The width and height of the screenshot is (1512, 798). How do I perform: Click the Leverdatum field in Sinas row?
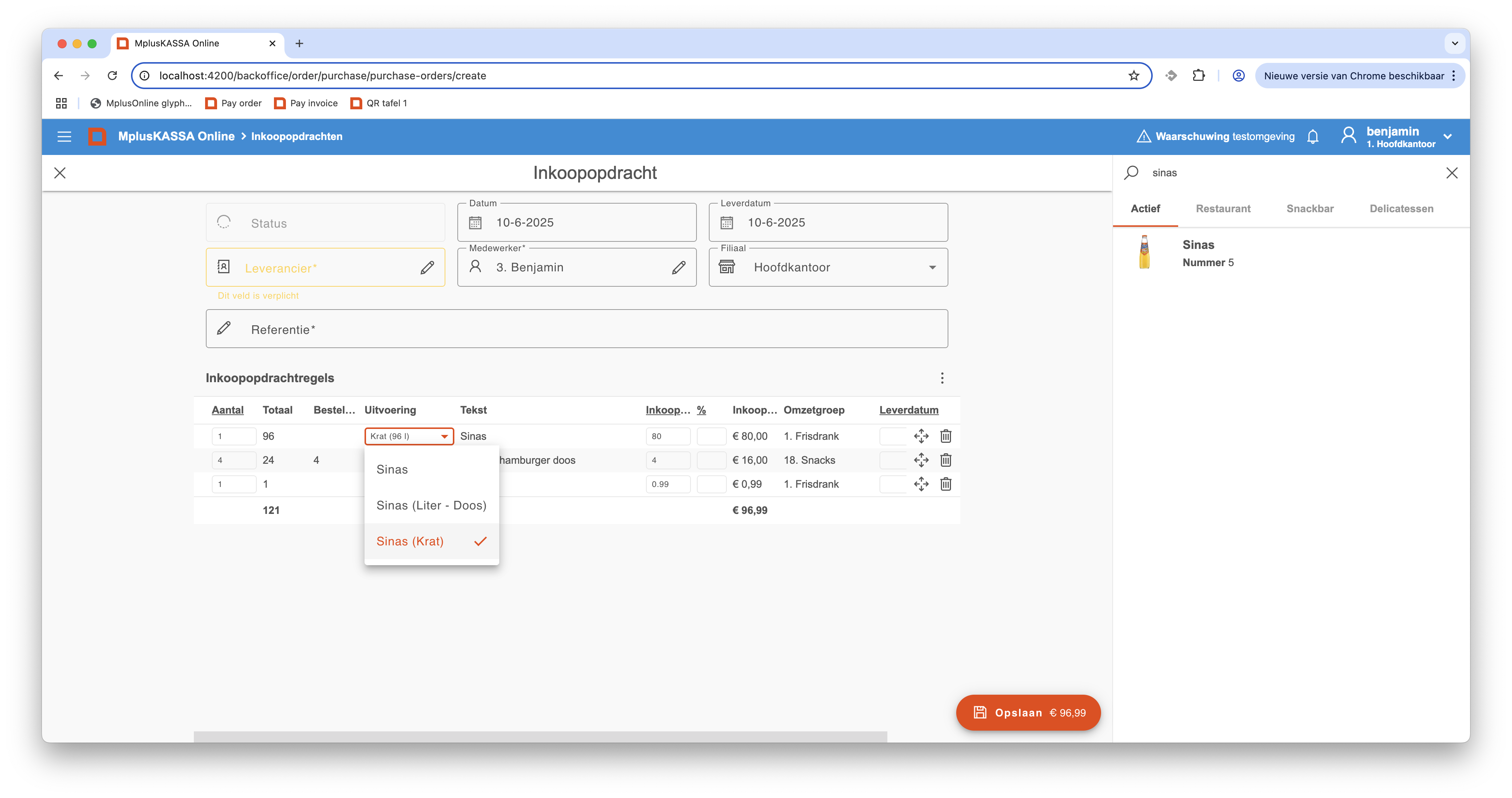(892, 436)
